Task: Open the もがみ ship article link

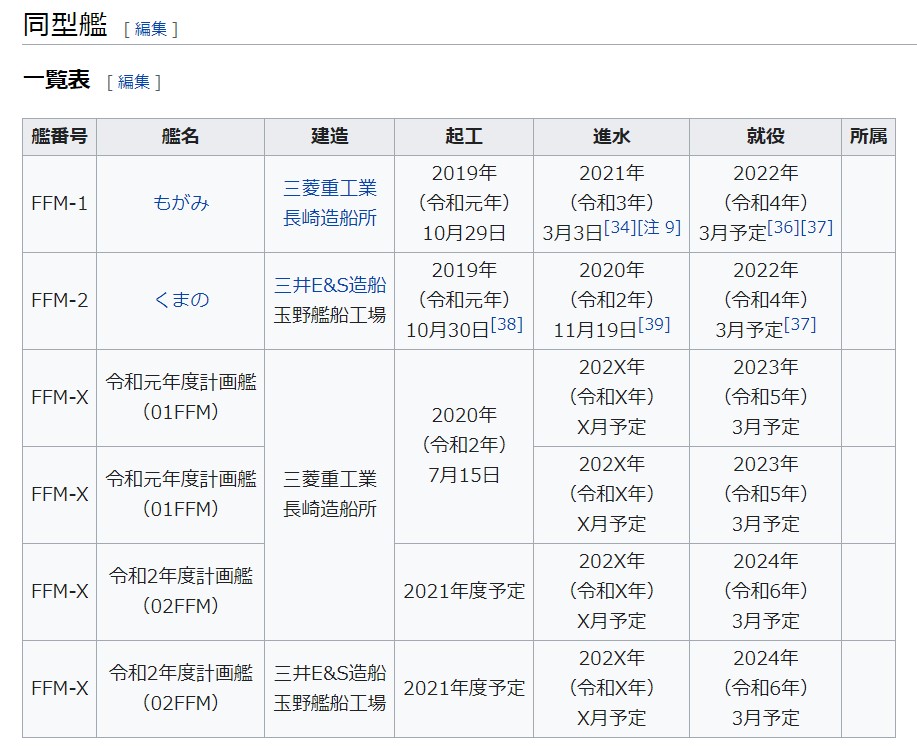Action: (x=181, y=203)
